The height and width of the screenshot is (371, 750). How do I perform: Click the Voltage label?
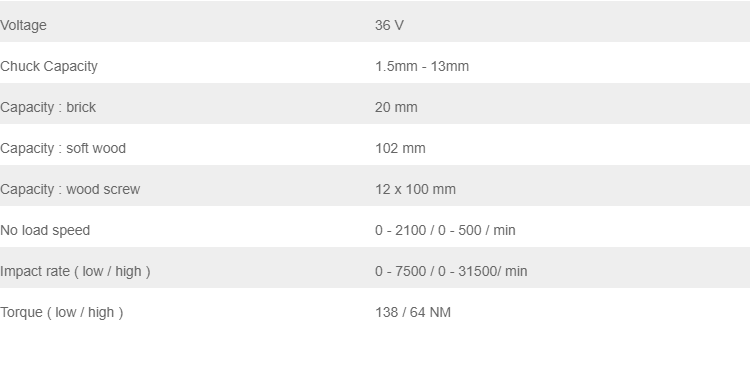pos(23,25)
